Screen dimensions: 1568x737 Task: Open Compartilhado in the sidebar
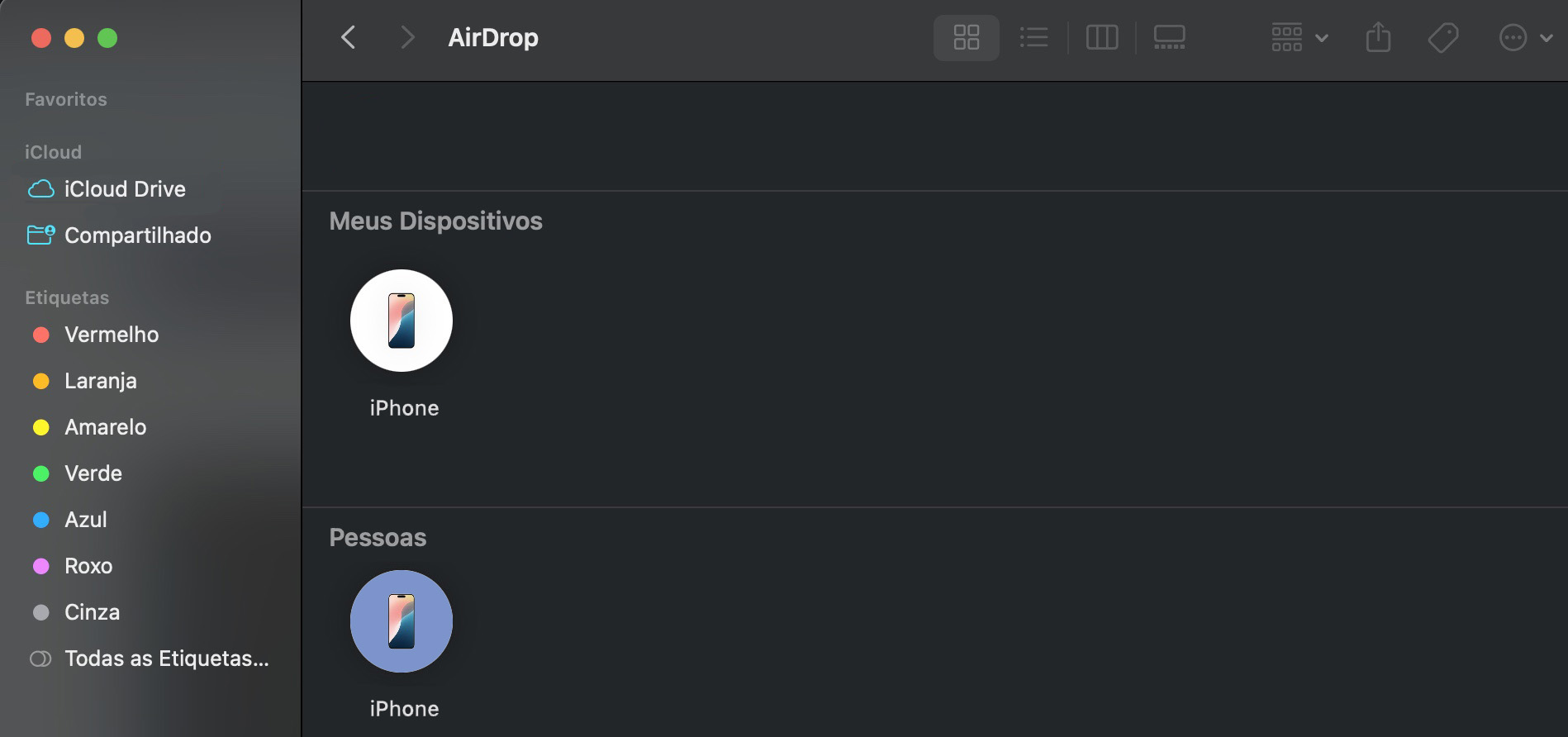pyautogui.click(x=137, y=235)
